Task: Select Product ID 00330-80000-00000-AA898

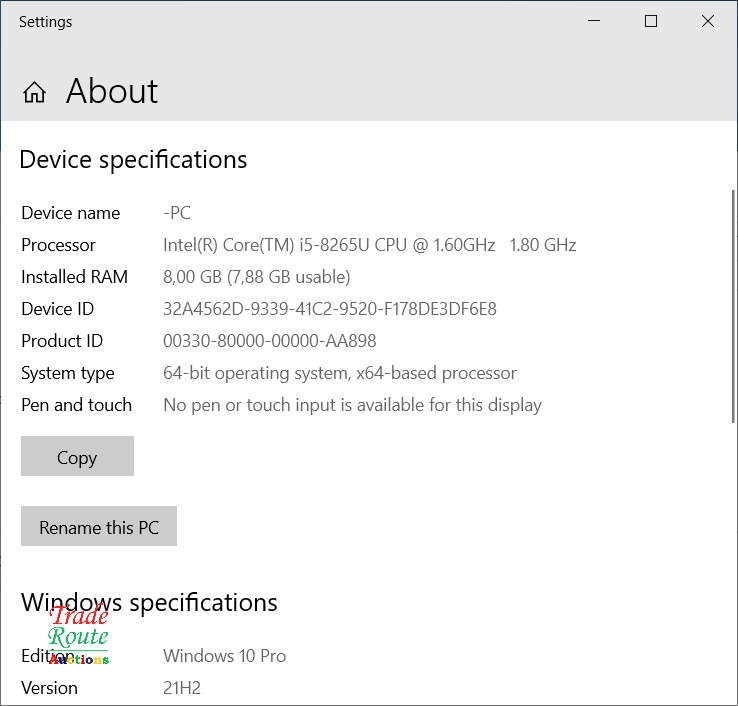Action: click(270, 341)
